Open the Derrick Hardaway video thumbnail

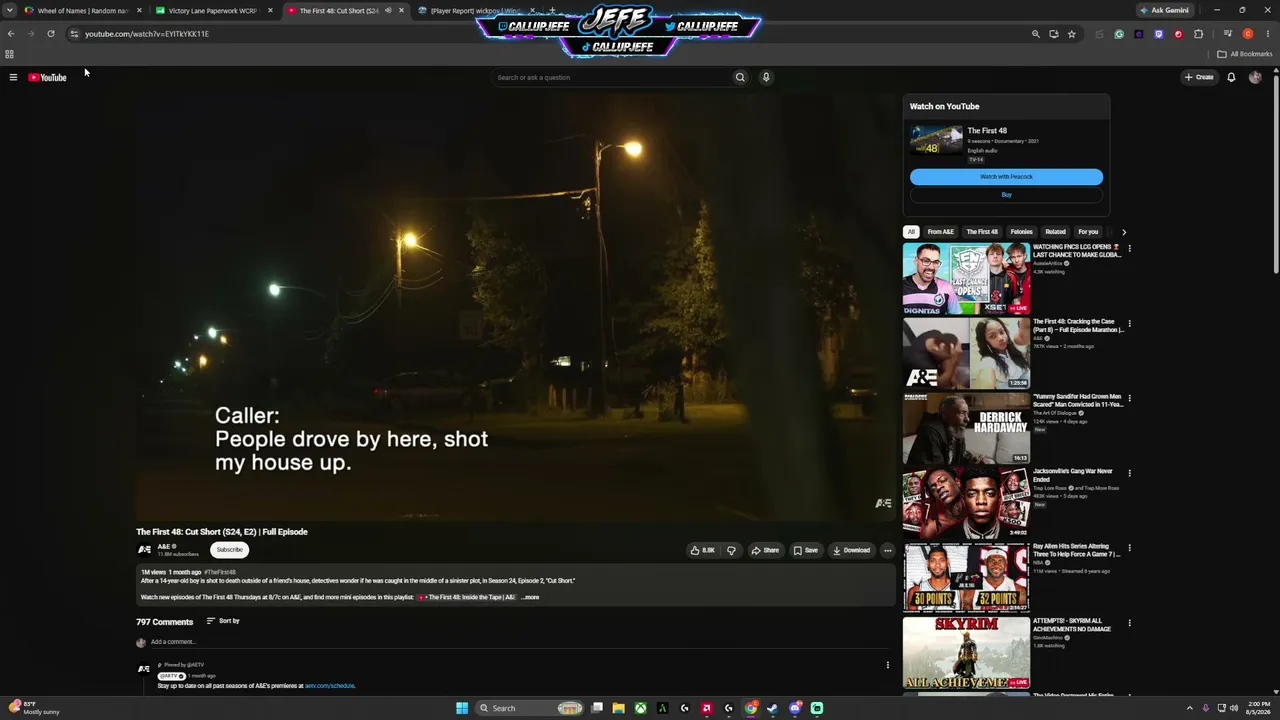[x=966, y=428]
